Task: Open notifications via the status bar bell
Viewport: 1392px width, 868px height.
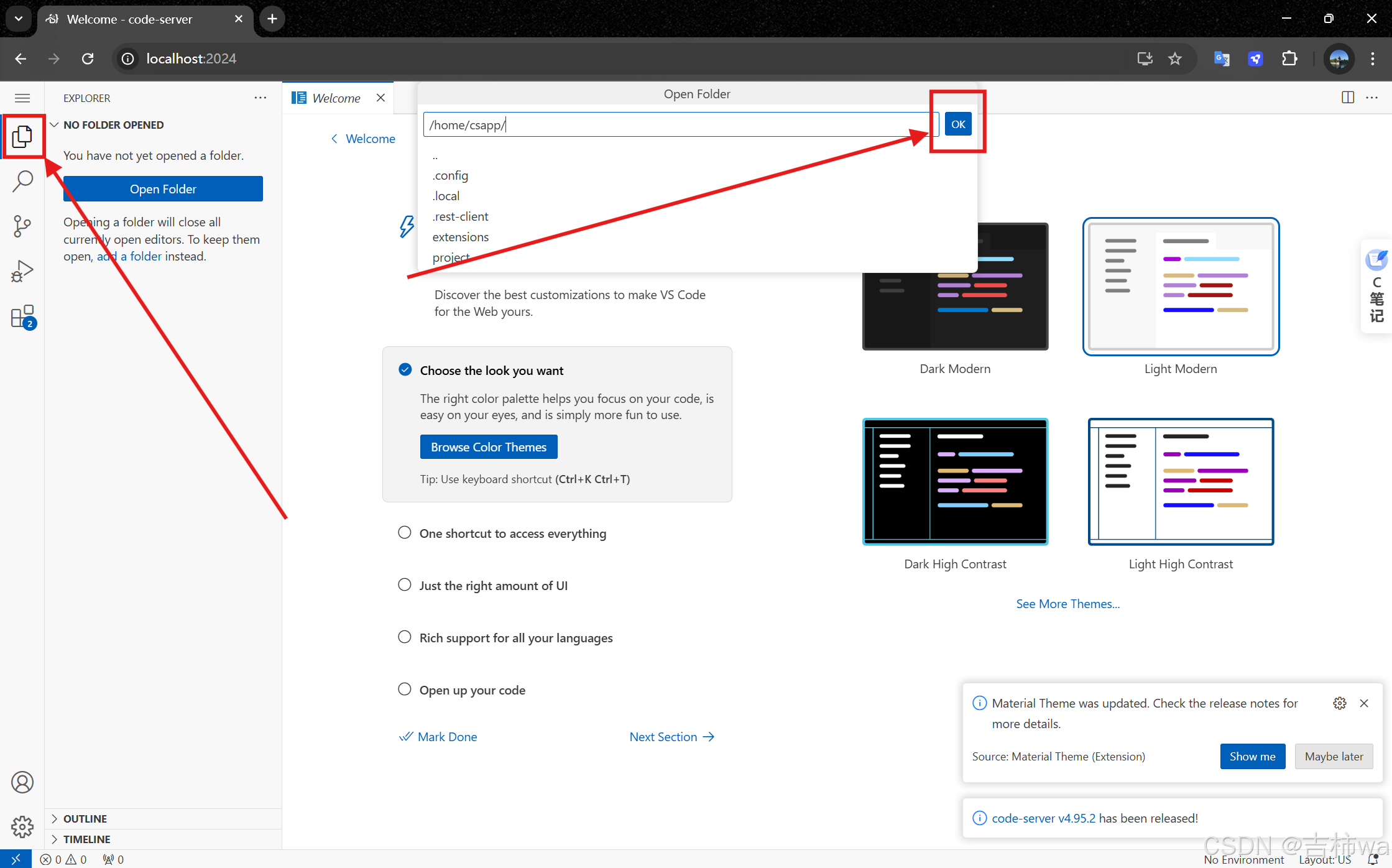Action: pyautogui.click(x=1374, y=859)
